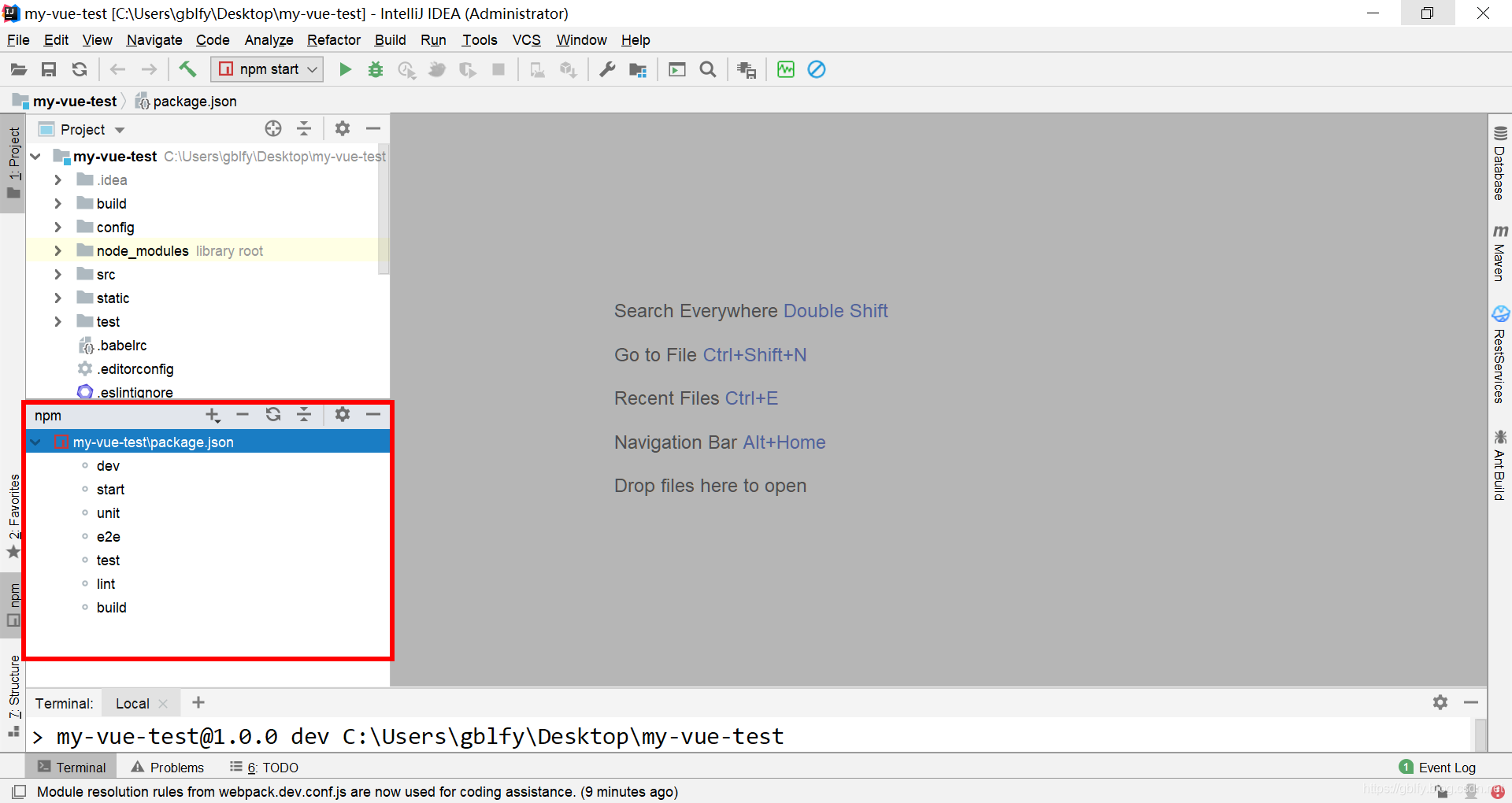Run npm start with green play icon
The height and width of the screenshot is (803, 1512).
click(345, 69)
